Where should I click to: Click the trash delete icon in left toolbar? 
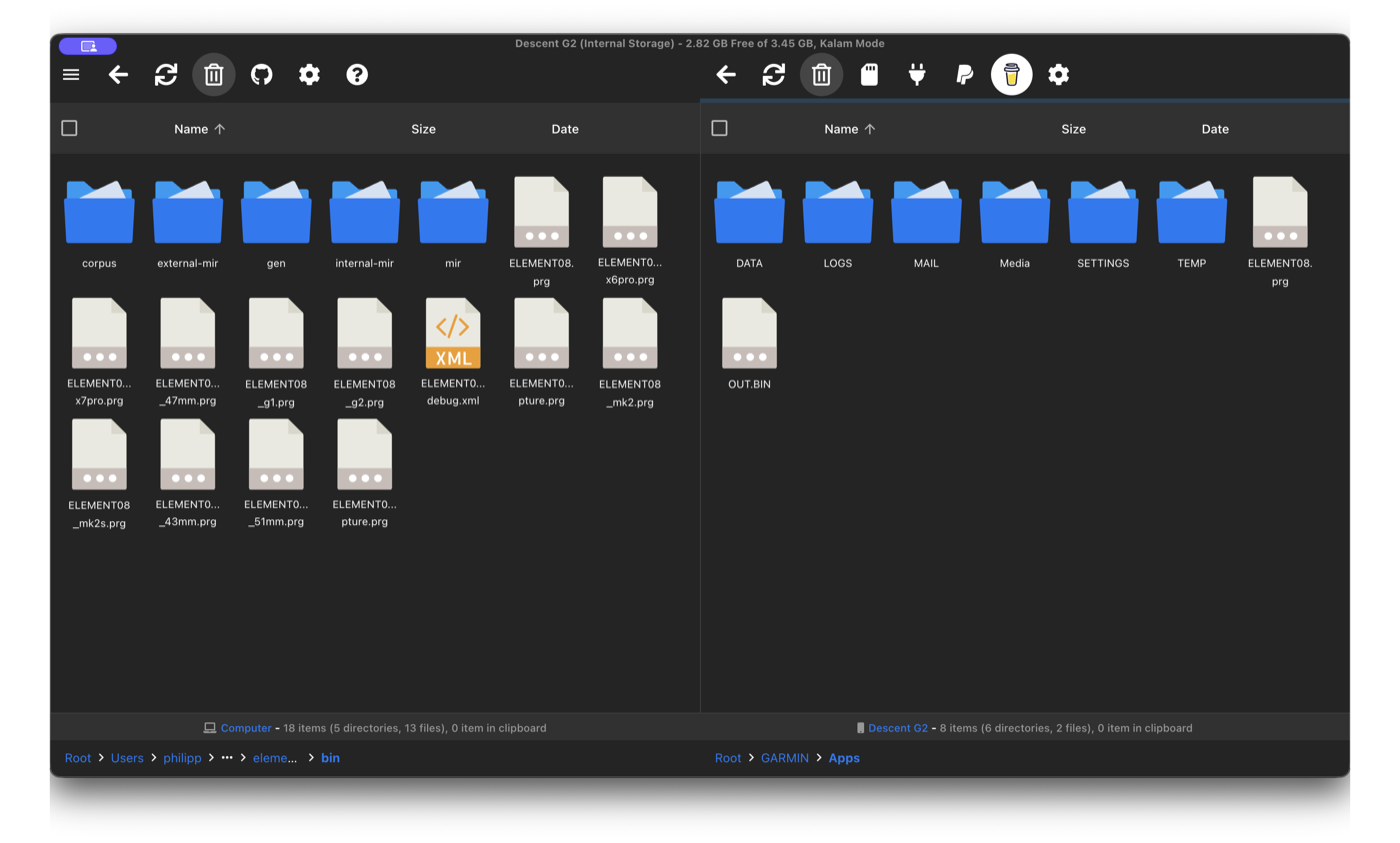tap(214, 75)
